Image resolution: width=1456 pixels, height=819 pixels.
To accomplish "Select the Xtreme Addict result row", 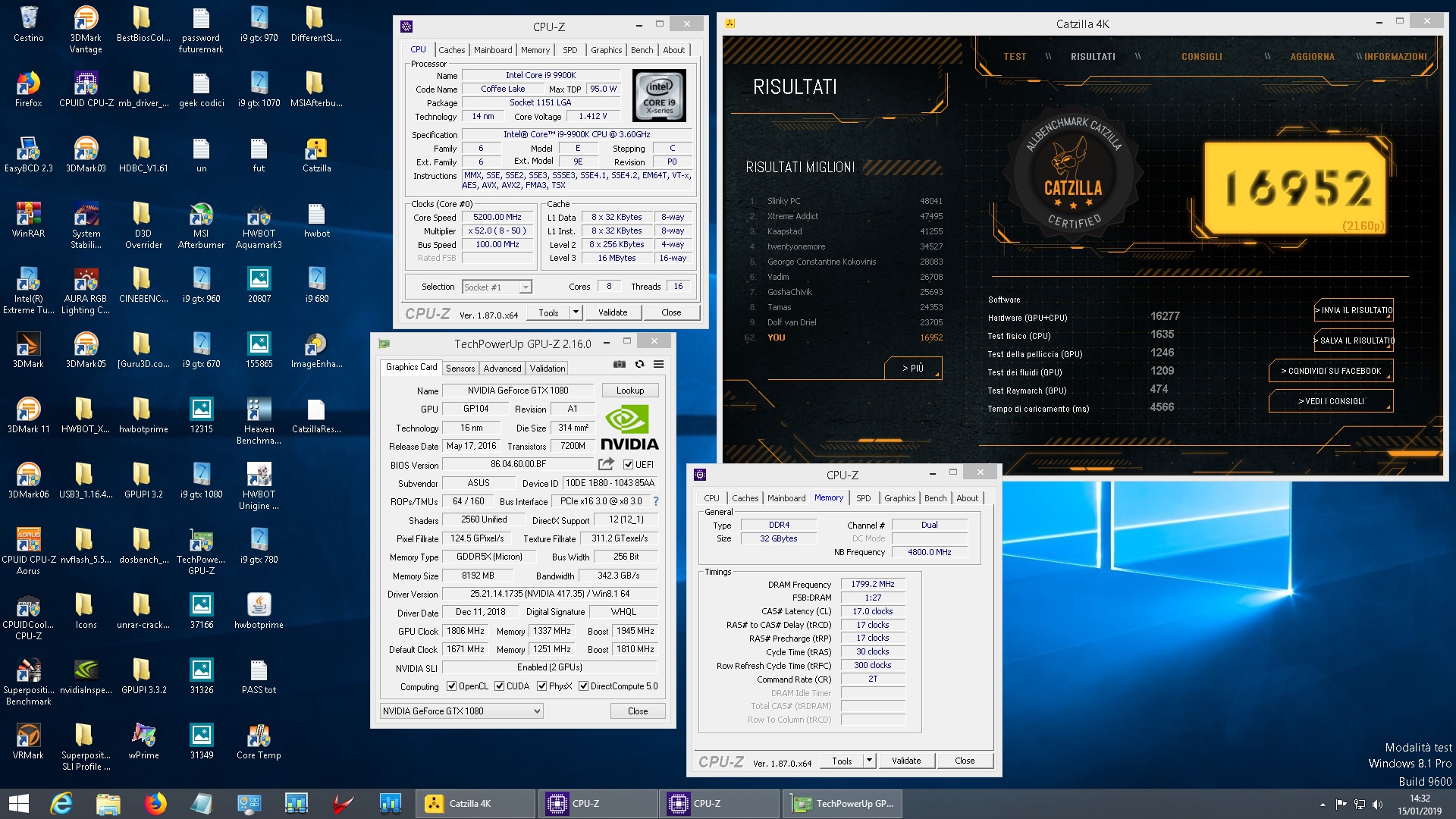I will pyautogui.click(x=846, y=216).
